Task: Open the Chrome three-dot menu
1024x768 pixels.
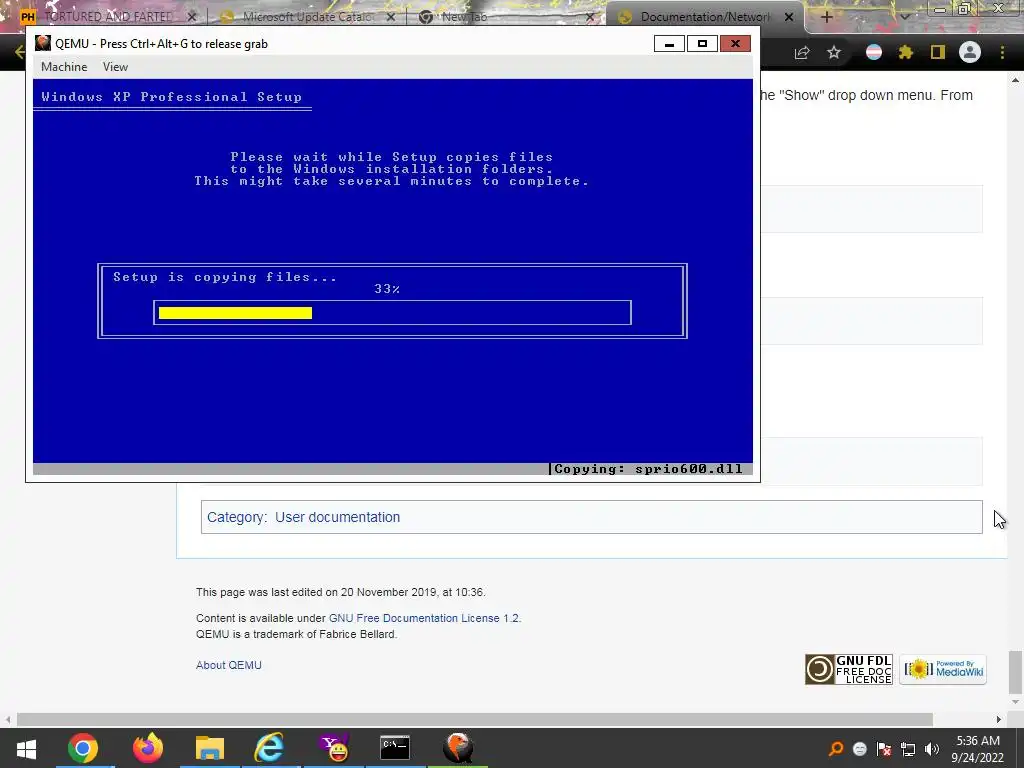Action: pos(1002,52)
